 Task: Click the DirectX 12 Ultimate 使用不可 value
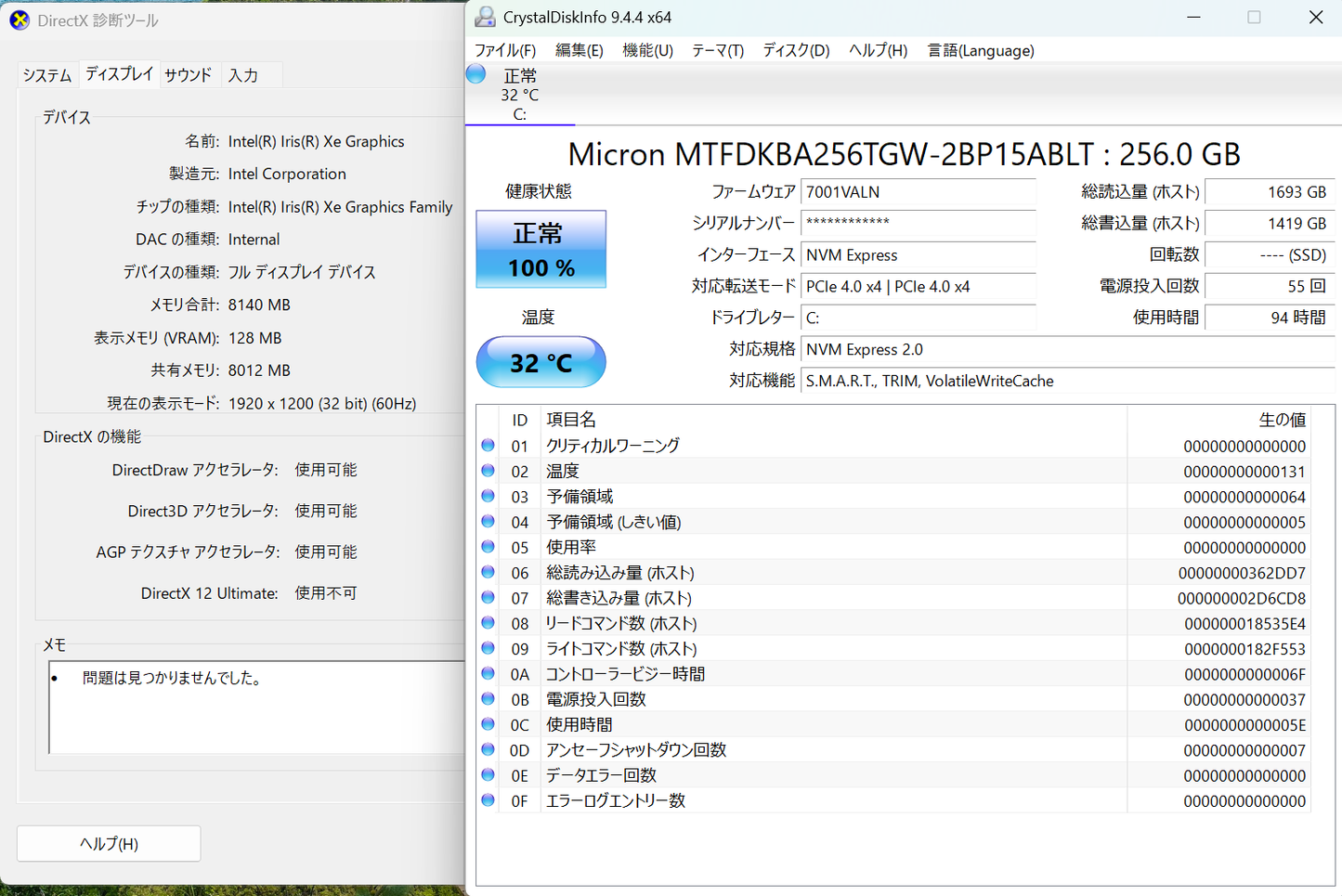pos(326,592)
